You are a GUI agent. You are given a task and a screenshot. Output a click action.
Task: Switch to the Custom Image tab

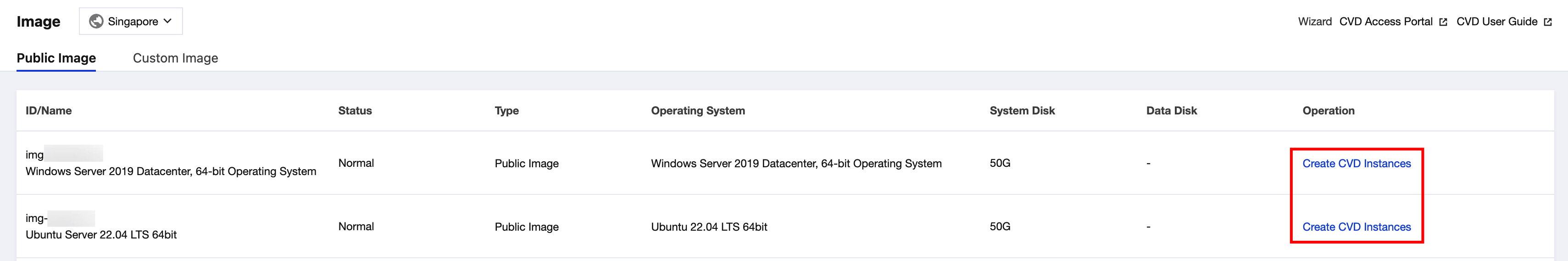(175, 58)
